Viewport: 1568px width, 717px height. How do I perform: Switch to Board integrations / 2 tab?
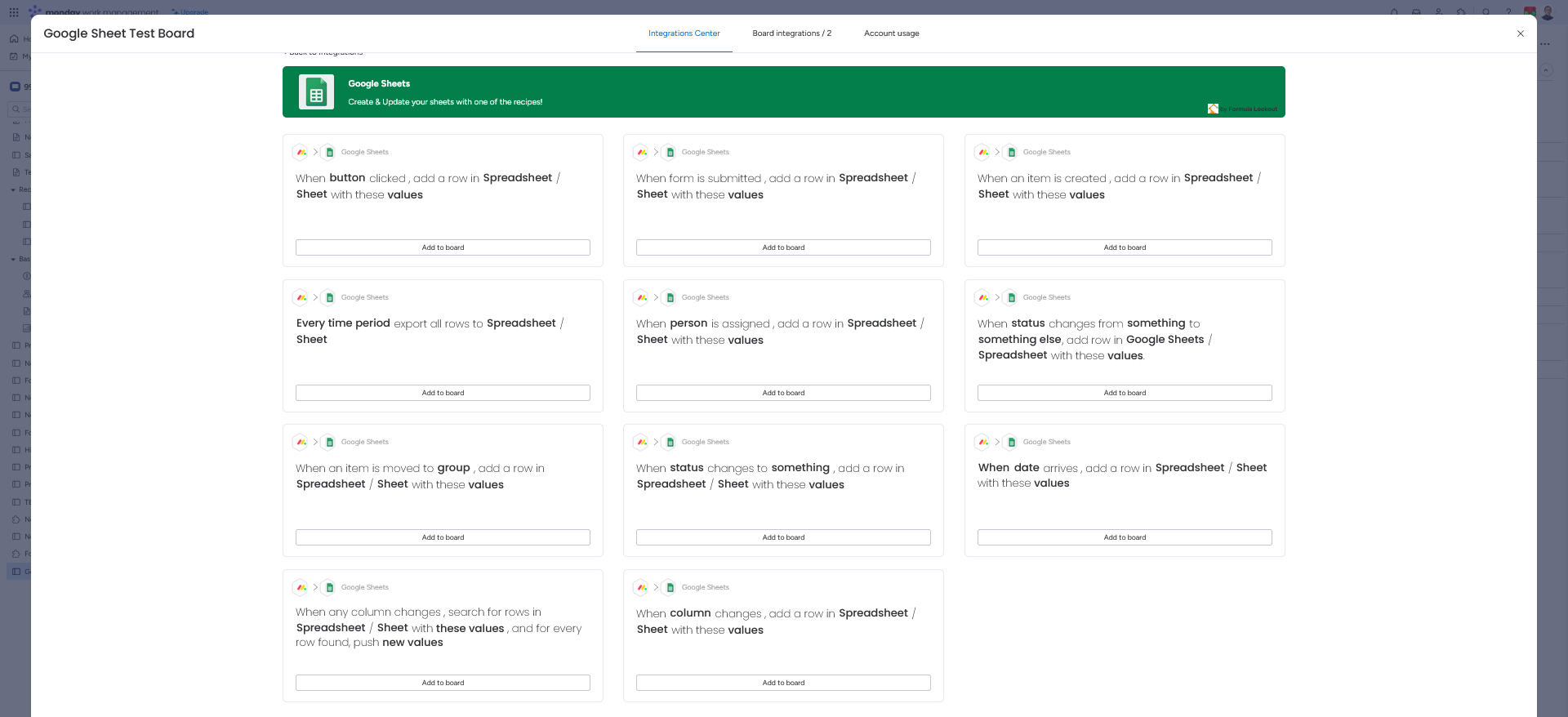pos(791,33)
